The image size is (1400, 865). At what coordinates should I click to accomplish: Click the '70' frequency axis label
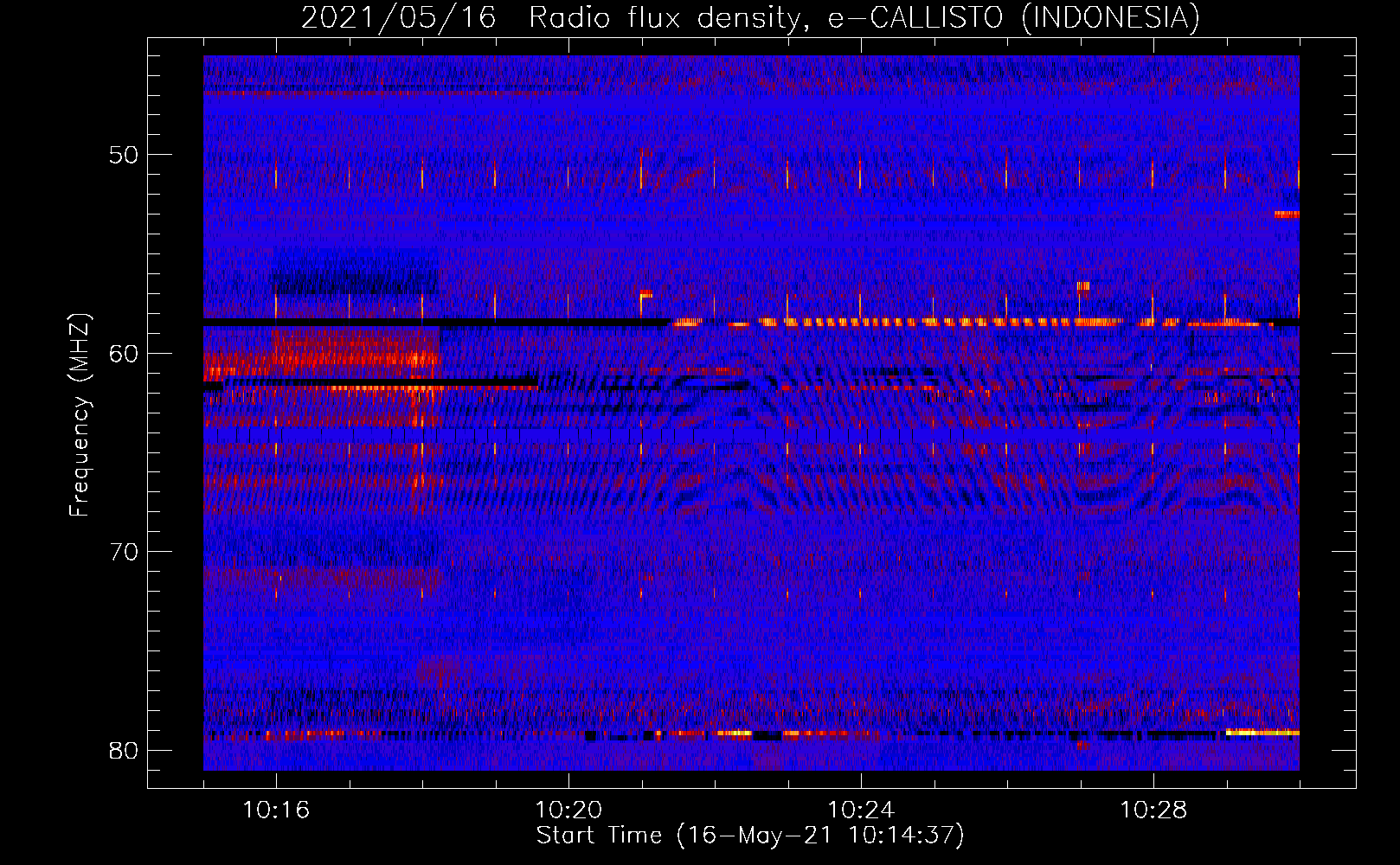[x=124, y=552]
